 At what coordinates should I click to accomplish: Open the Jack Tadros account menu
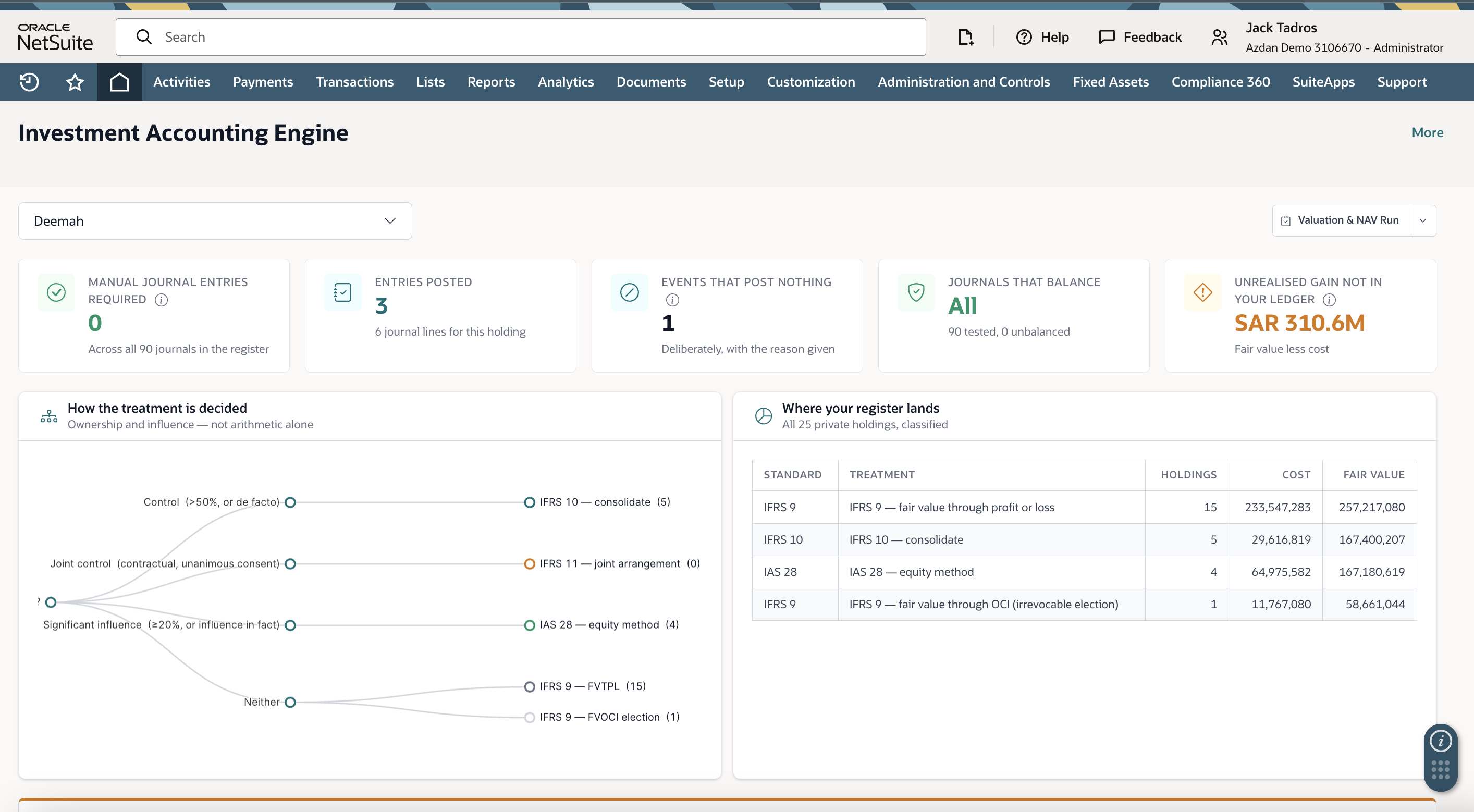(1344, 37)
